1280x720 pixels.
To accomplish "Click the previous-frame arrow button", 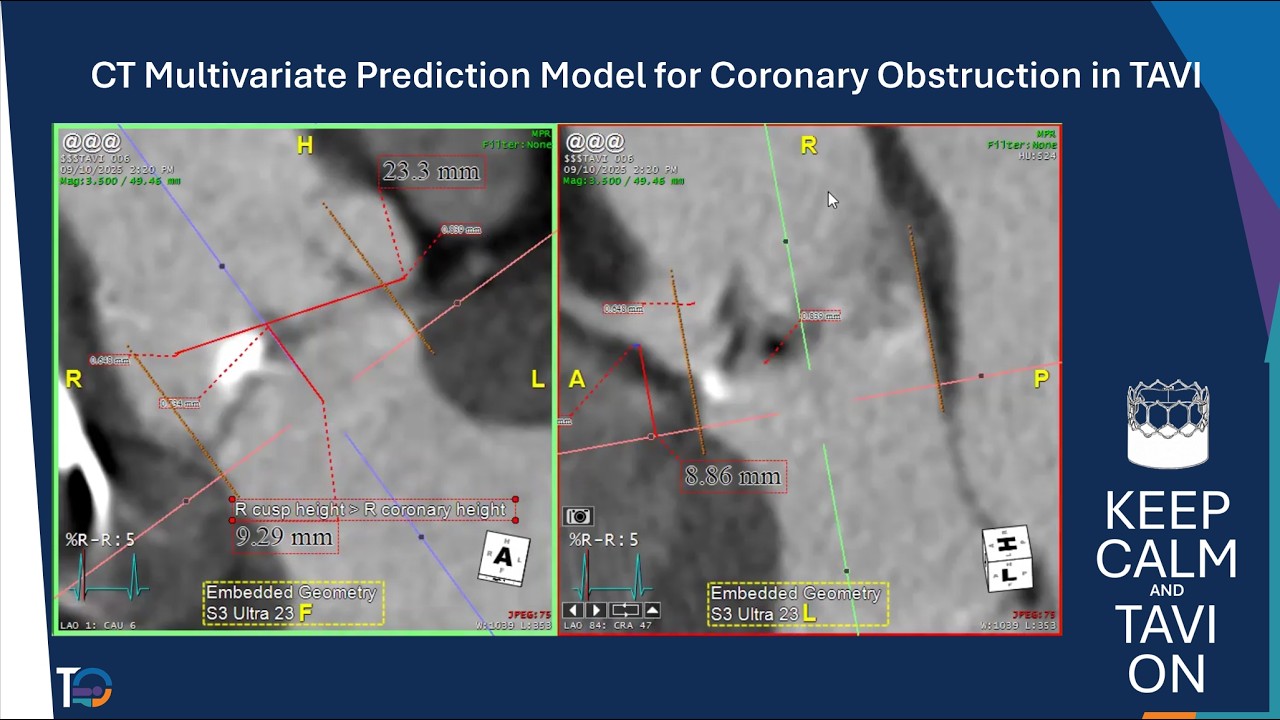I will click(574, 610).
